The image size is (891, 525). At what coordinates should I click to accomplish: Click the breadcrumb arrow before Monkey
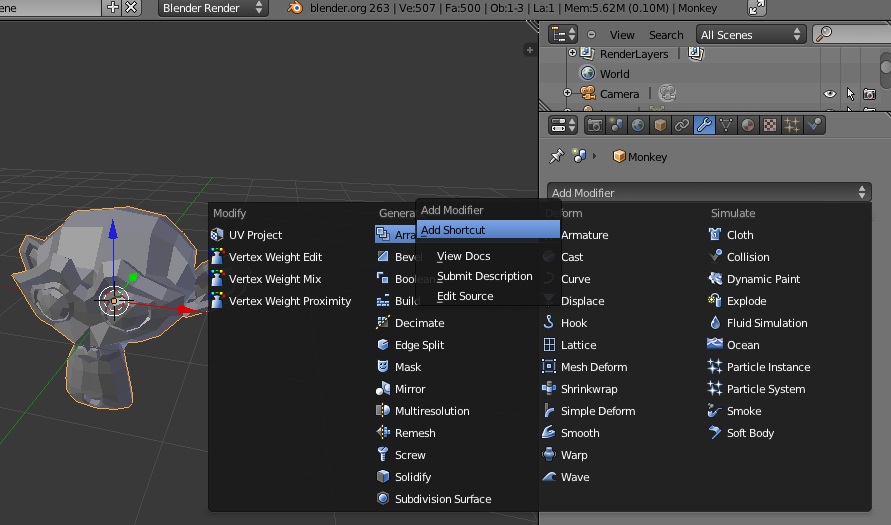point(595,156)
